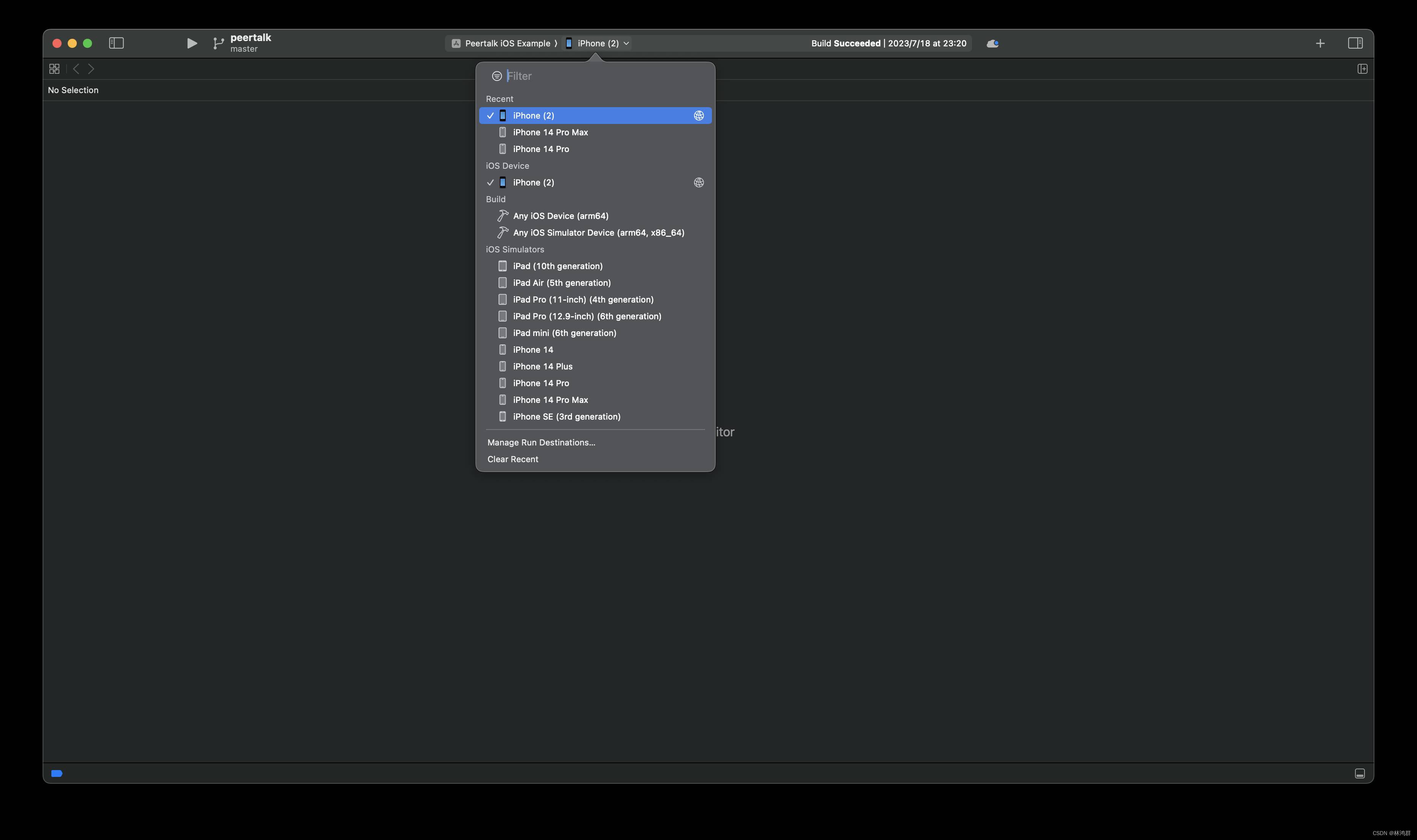The width and height of the screenshot is (1417, 840).
Task: Click the phone icon beside iPhone SE (3rd generation)
Action: [502, 416]
